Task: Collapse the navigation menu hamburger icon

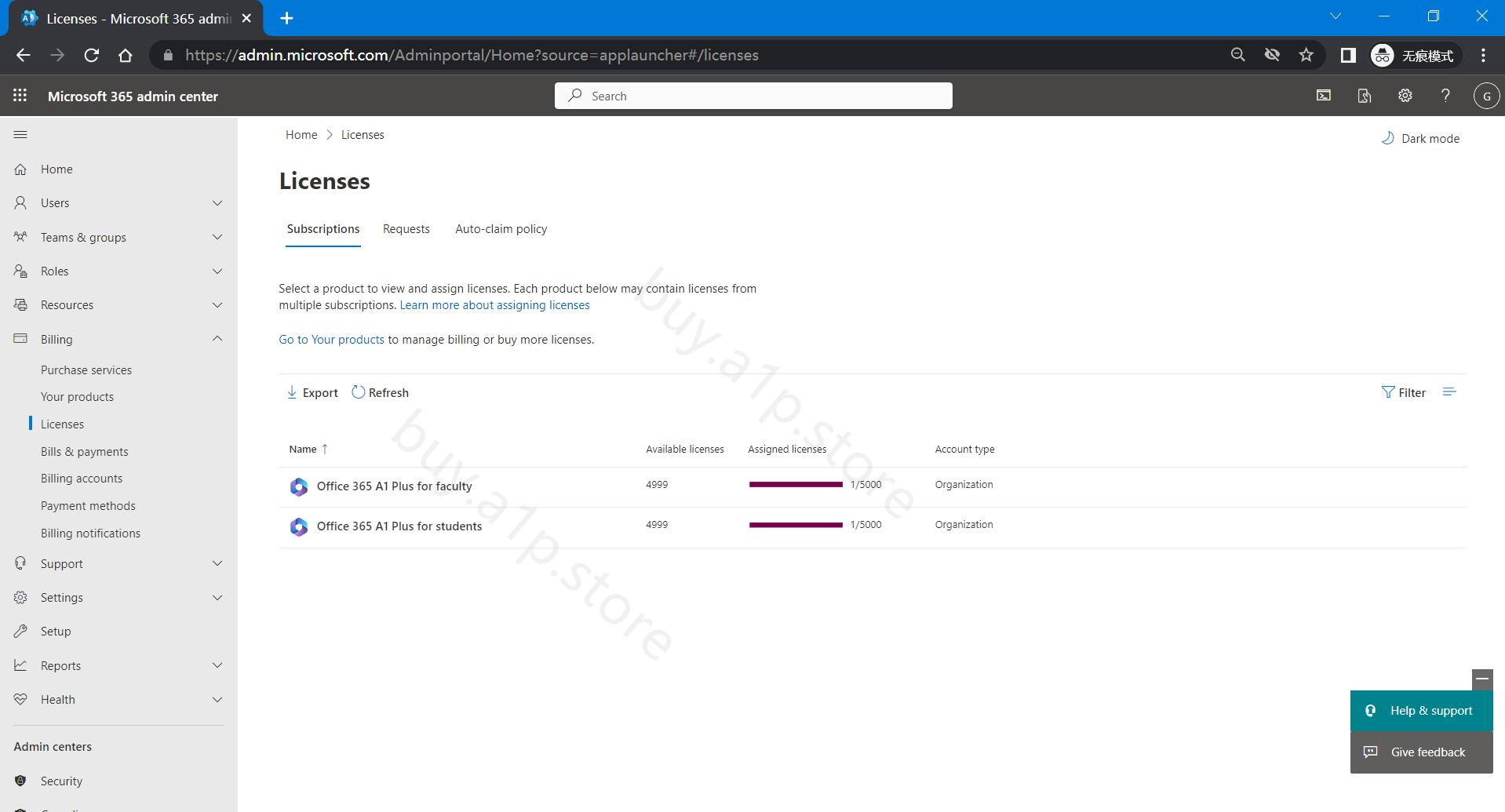Action: point(20,135)
